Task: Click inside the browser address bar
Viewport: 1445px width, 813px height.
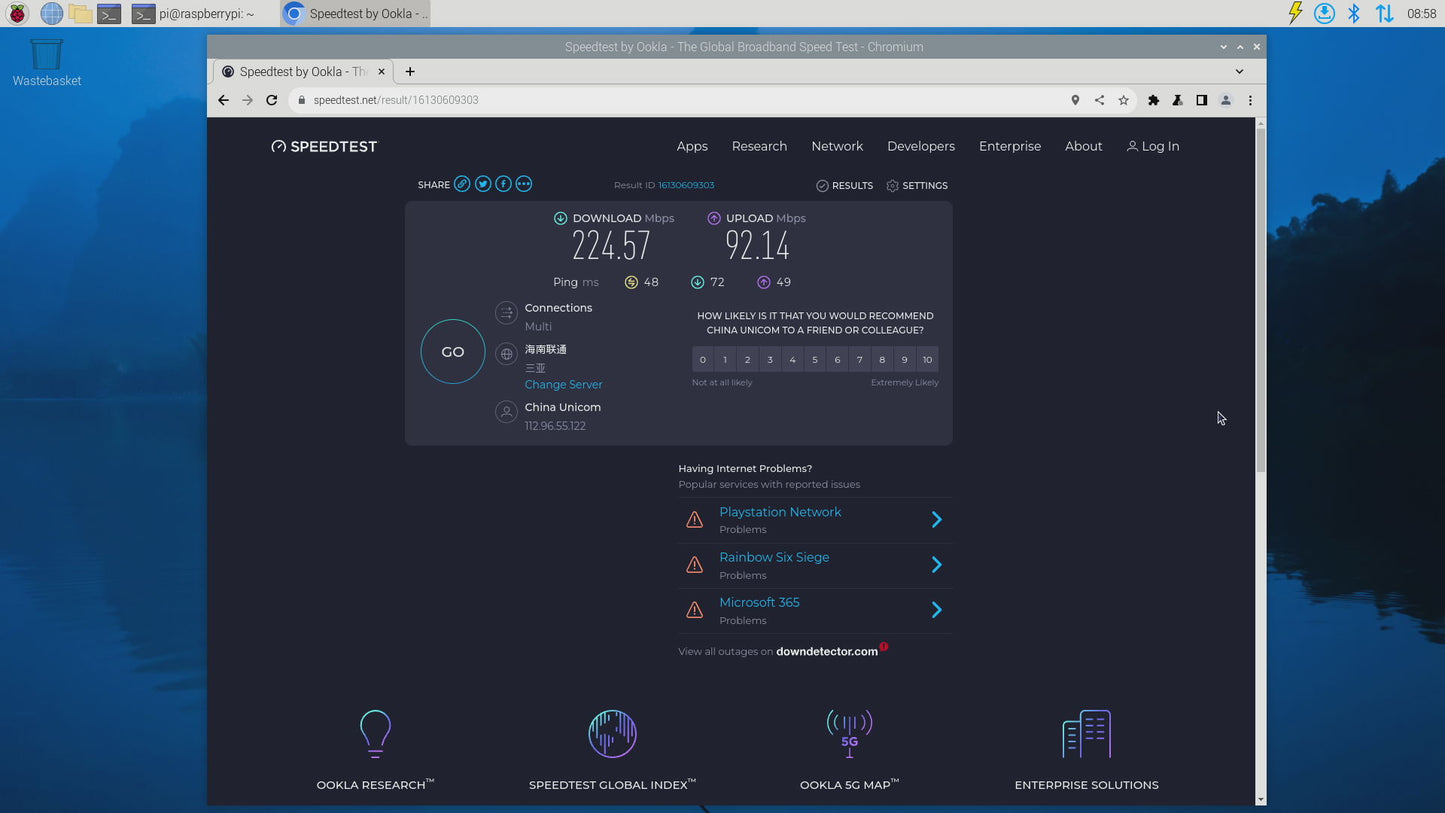Action: 500,100
